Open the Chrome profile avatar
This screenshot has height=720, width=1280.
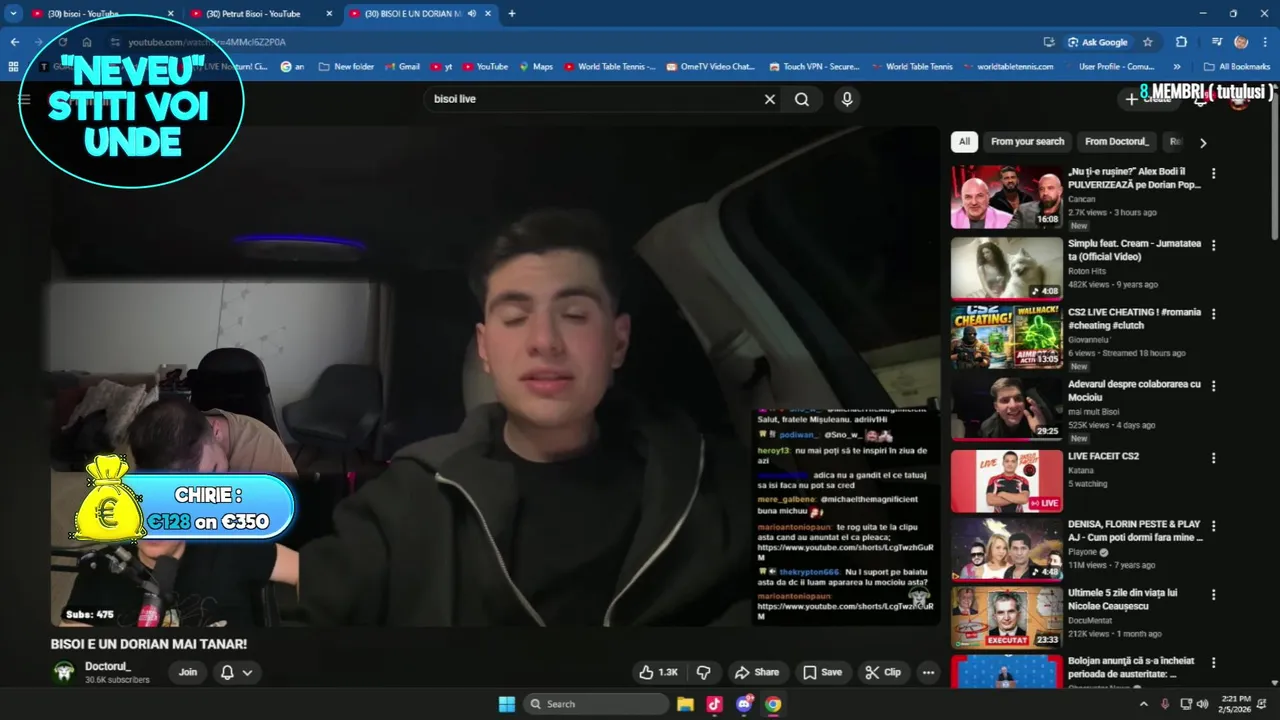[x=1241, y=42]
